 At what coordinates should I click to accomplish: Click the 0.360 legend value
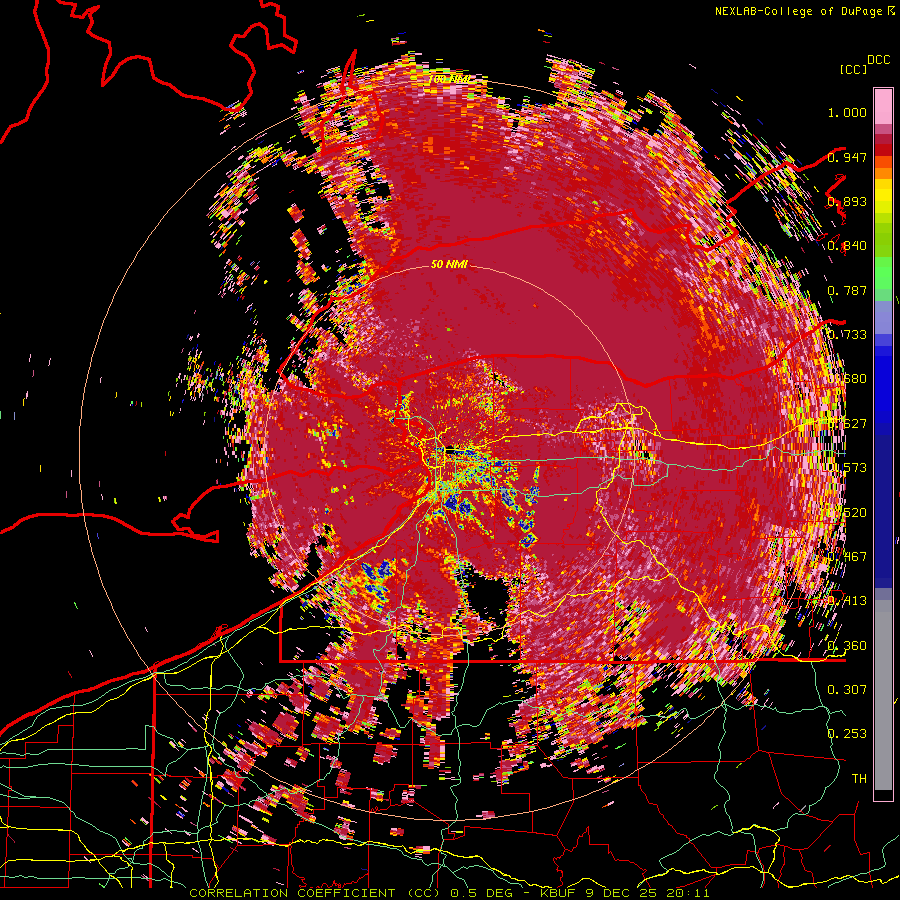(847, 645)
